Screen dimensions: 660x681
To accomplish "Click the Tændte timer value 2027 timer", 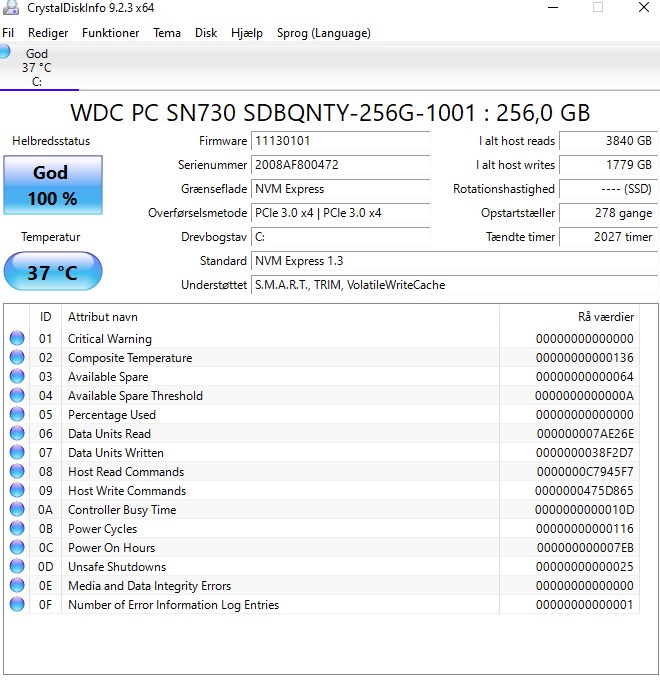I will 609,237.
